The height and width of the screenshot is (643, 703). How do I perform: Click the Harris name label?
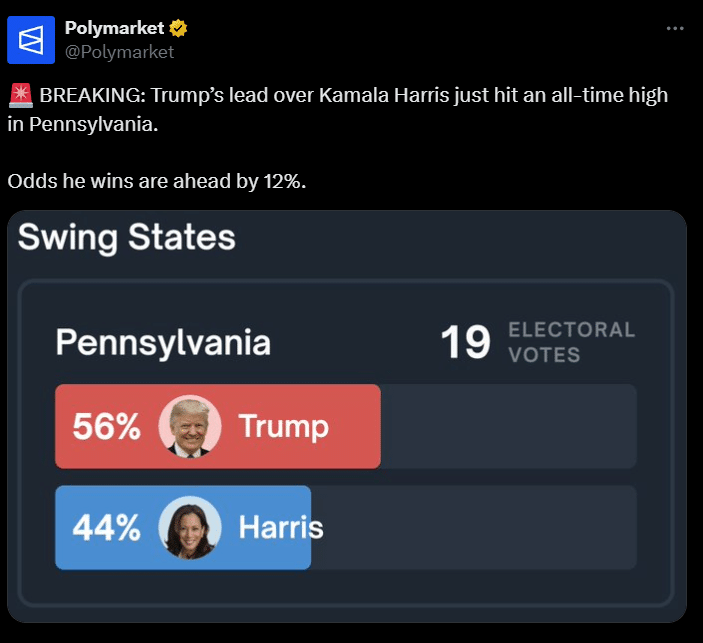click(x=281, y=527)
